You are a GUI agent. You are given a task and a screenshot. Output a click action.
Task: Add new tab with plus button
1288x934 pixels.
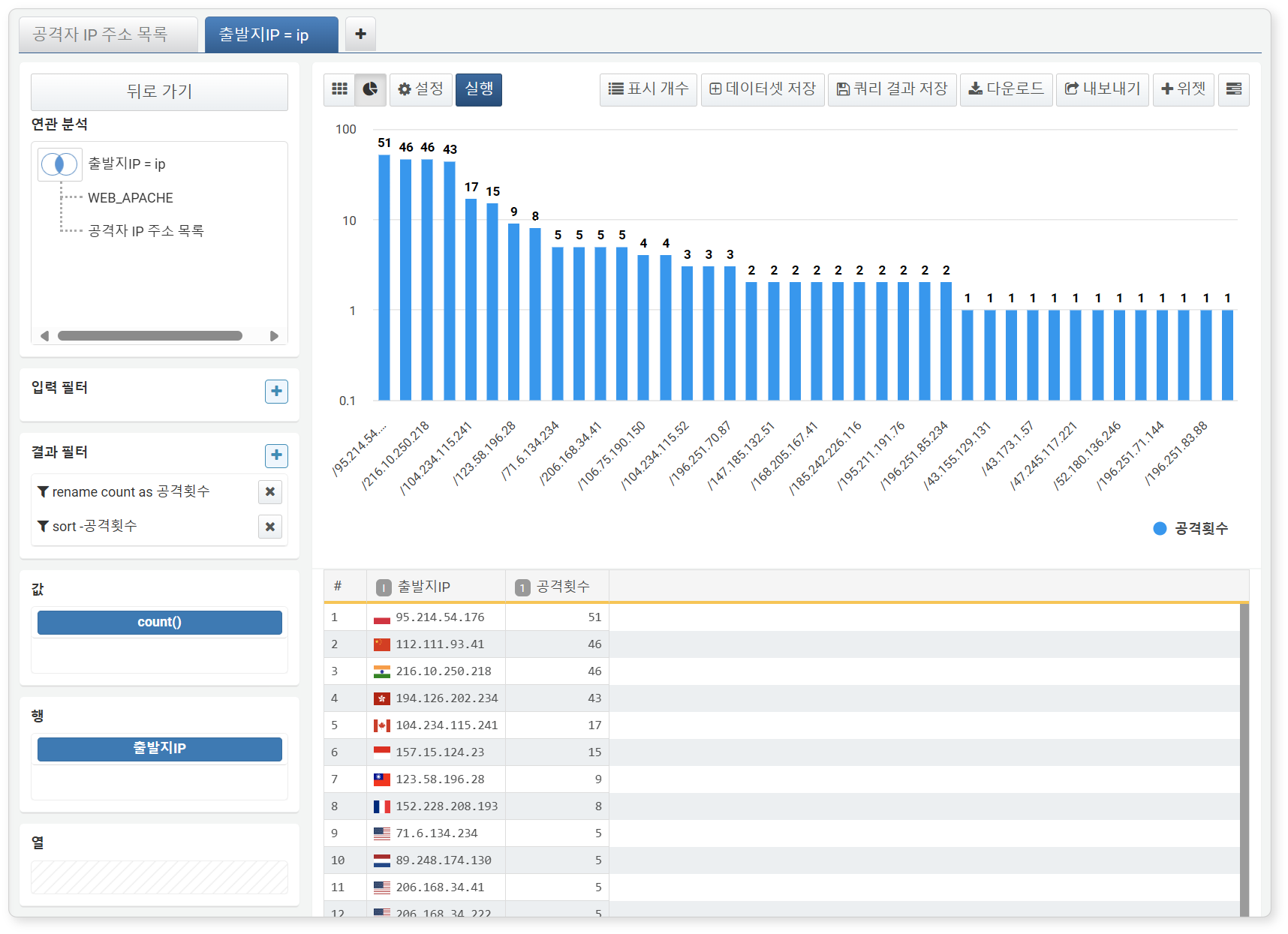(360, 35)
